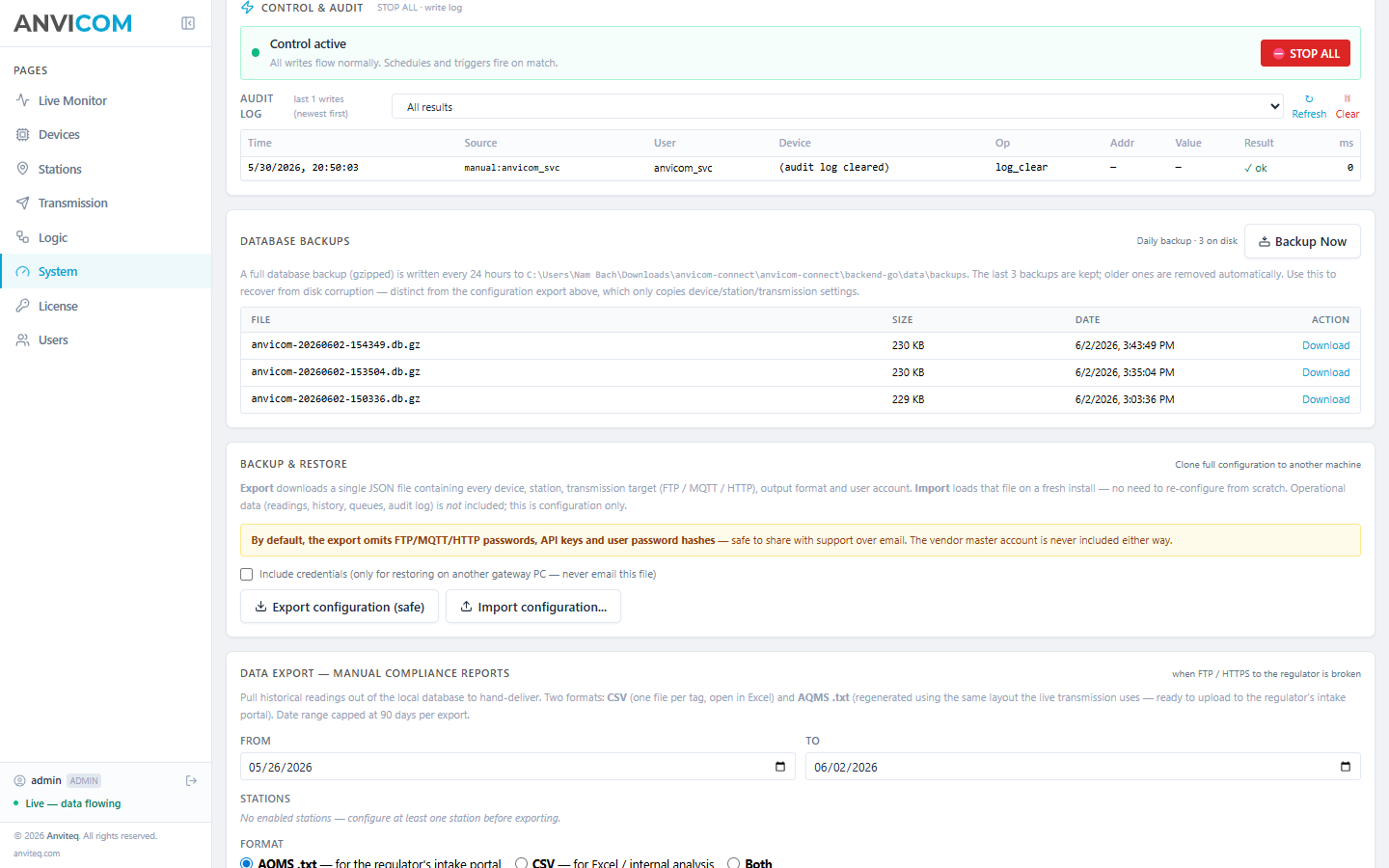The height and width of the screenshot is (868, 1389).
Task: Click the '(audit log cleared)' device cell
Action: [x=834, y=168]
